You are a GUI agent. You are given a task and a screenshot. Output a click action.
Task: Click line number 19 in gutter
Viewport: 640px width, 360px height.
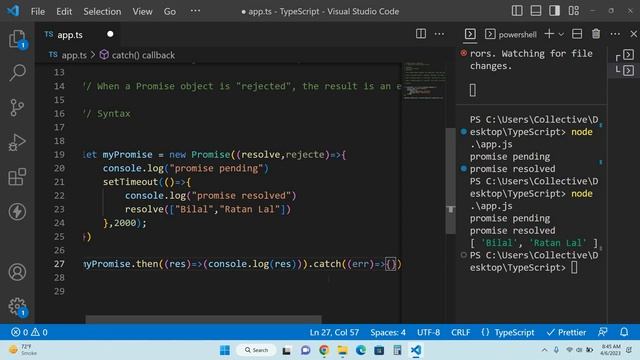pyautogui.click(x=59, y=154)
